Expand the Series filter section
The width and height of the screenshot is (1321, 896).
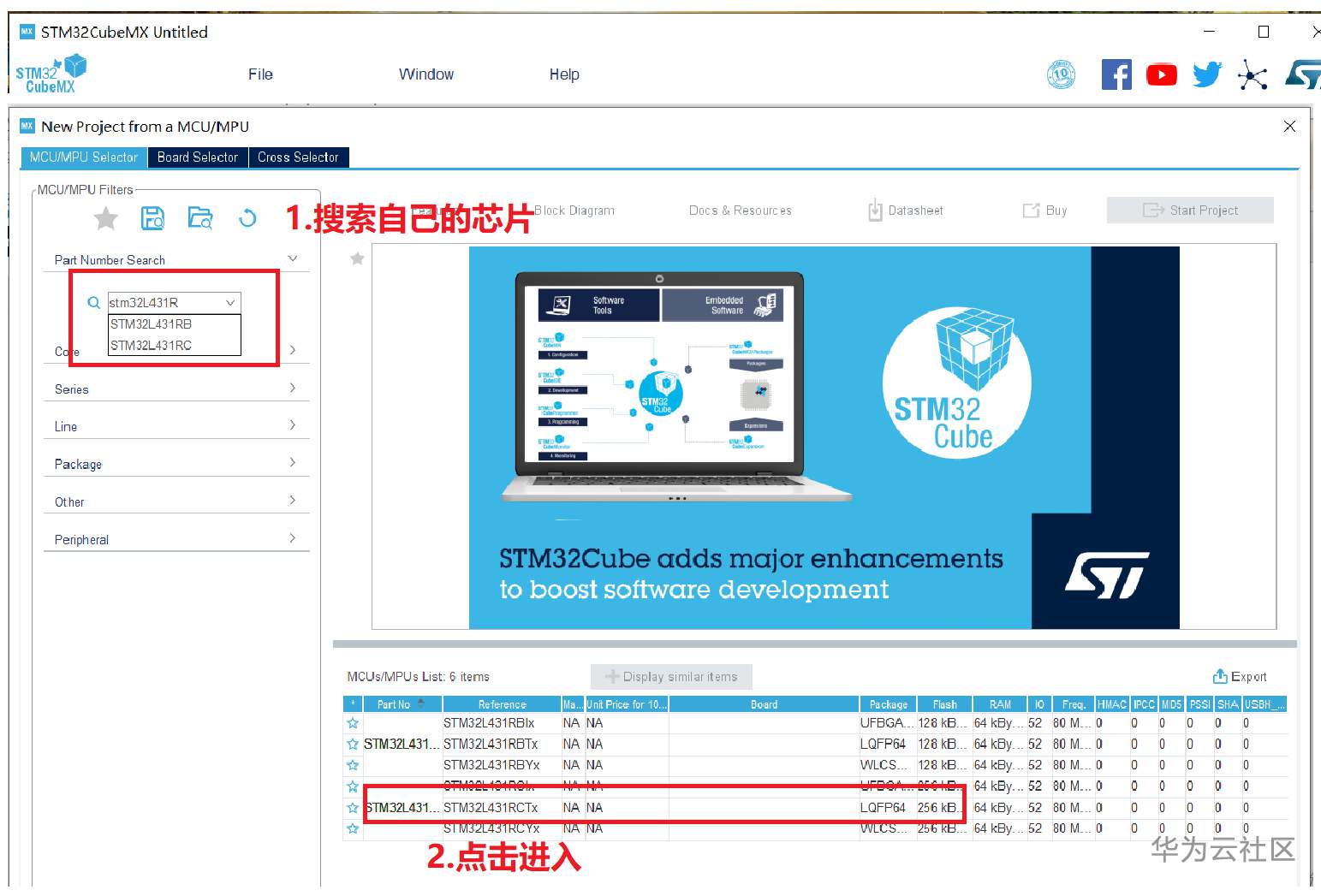coord(293,388)
